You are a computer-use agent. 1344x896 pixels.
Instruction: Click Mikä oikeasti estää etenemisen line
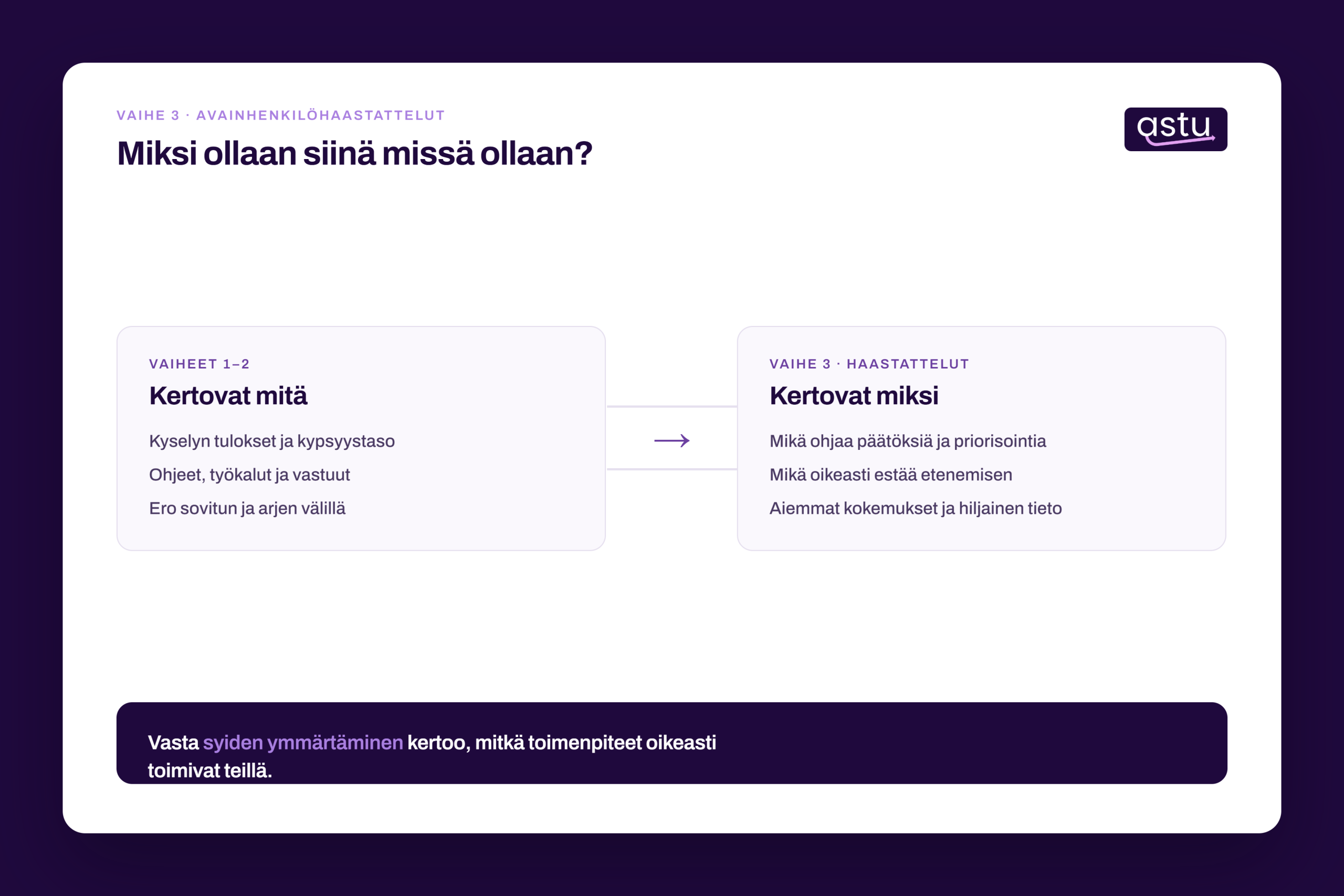pyautogui.click(x=891, y=475)
